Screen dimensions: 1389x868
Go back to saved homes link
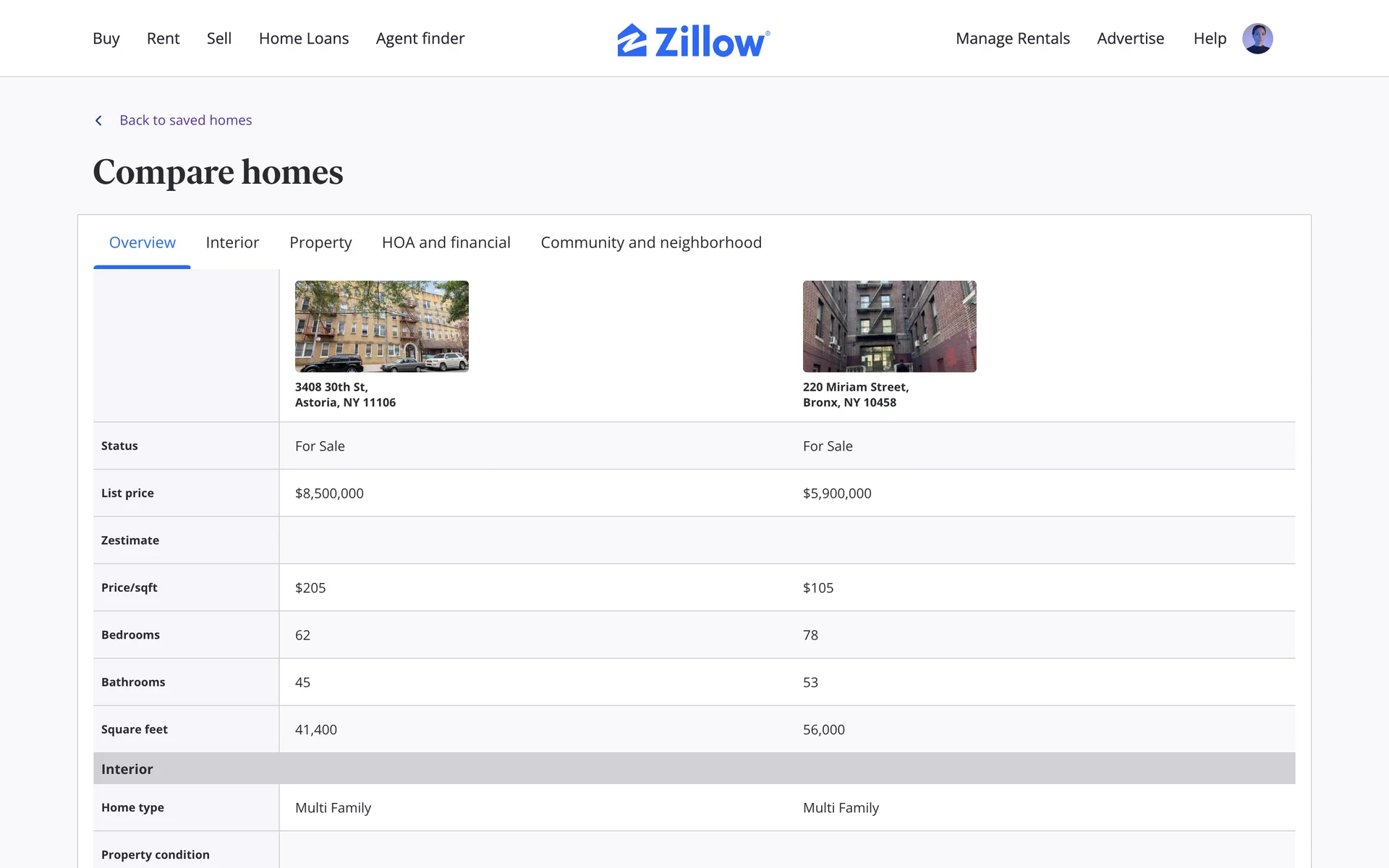[185, 120]
